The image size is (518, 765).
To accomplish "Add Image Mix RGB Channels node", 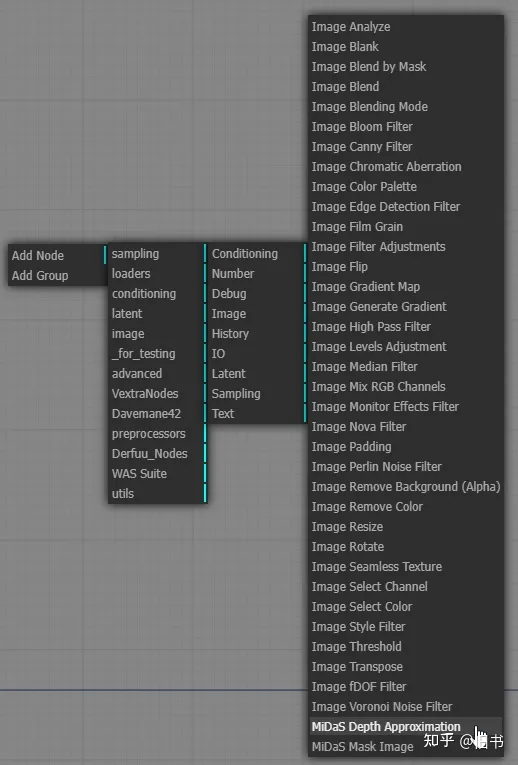I will coord(406,387).
